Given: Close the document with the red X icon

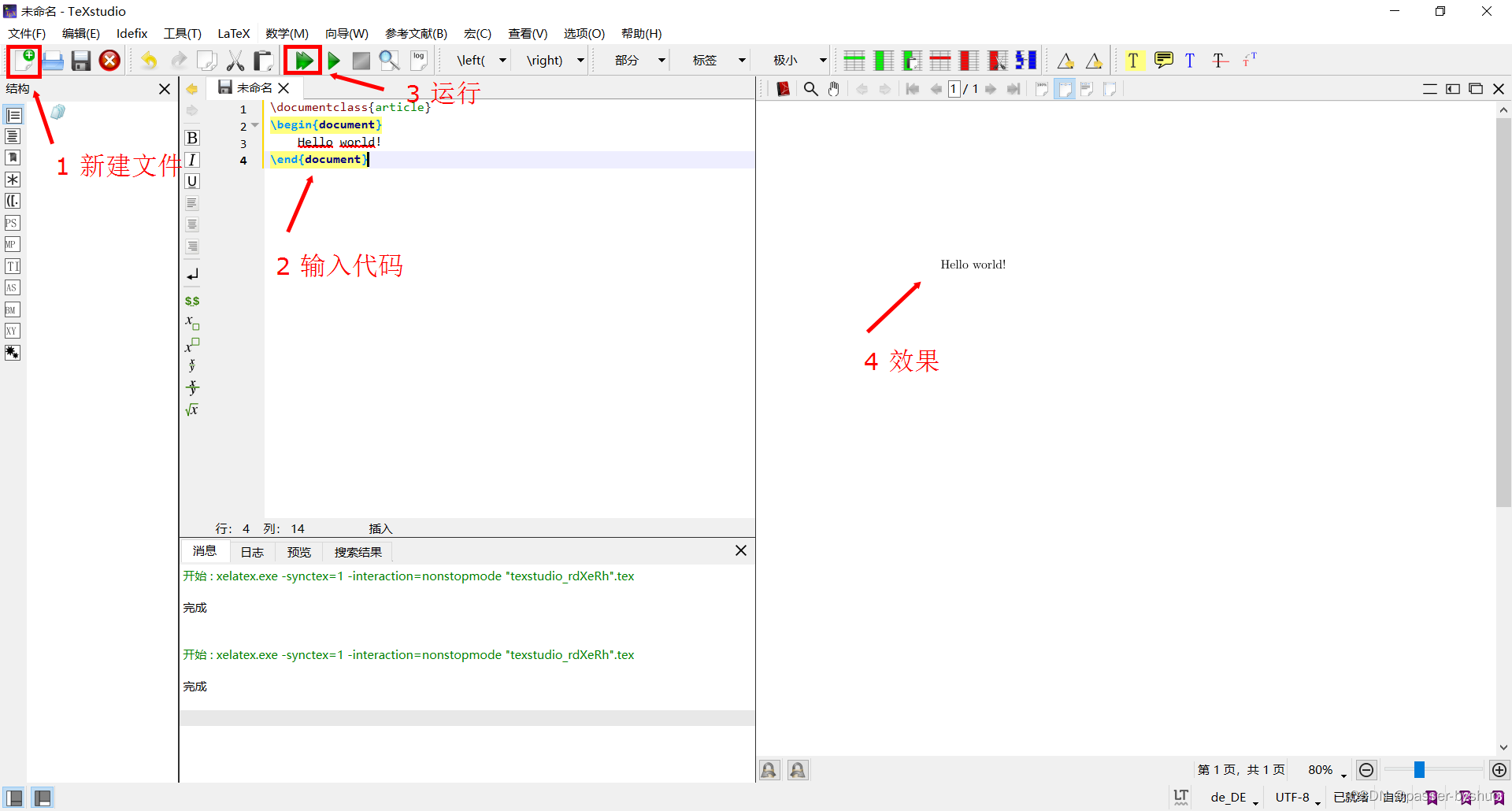Looking at the screenshot, I should (x=109, y=61).
